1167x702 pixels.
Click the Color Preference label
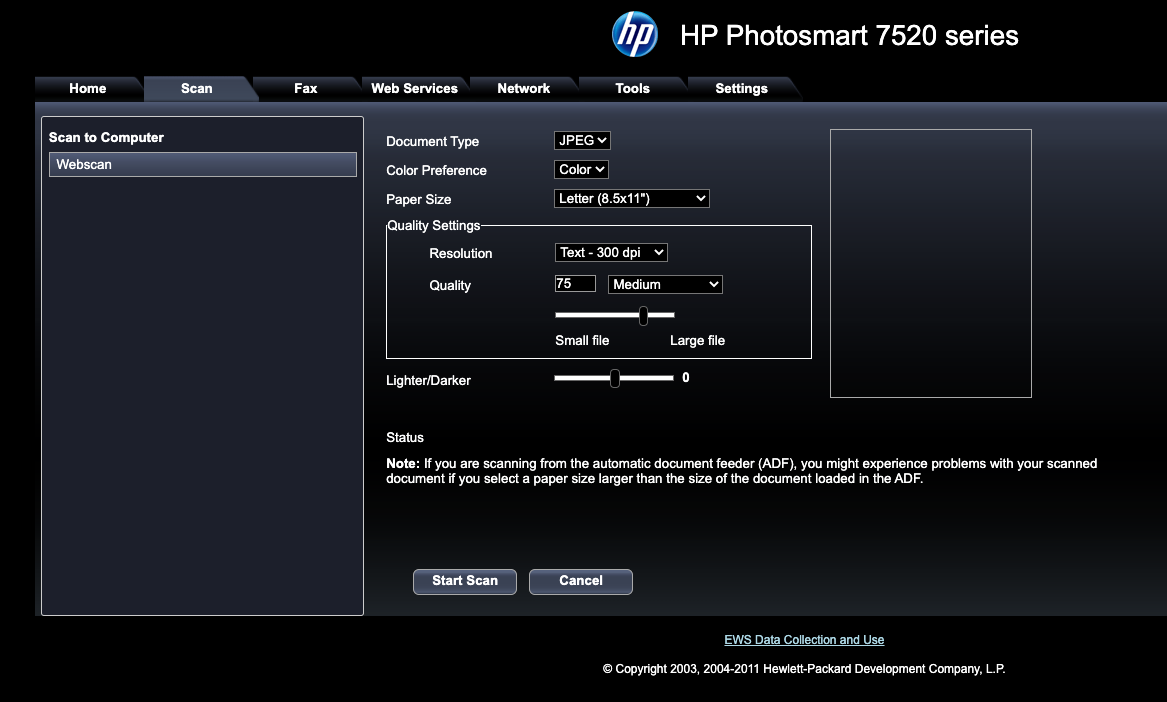436,170
